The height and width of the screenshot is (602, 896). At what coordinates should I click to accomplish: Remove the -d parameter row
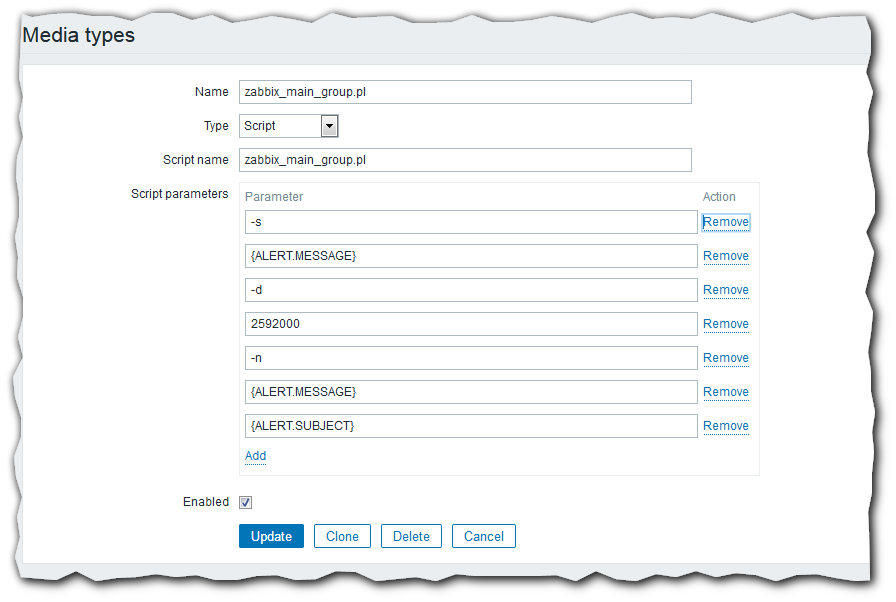[x=726, y=290]
